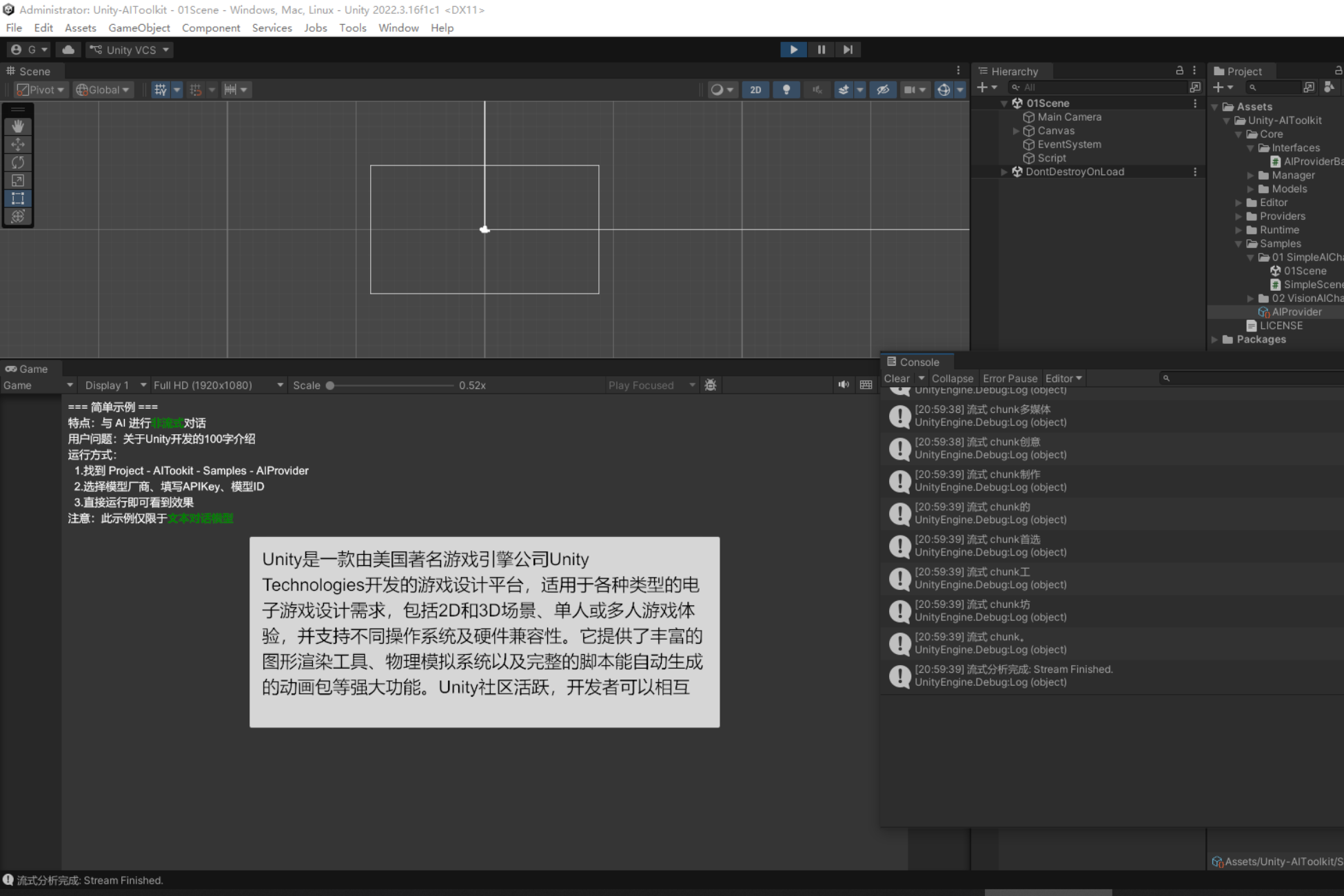Toggle hidden objects visibility in Scene

882,90
